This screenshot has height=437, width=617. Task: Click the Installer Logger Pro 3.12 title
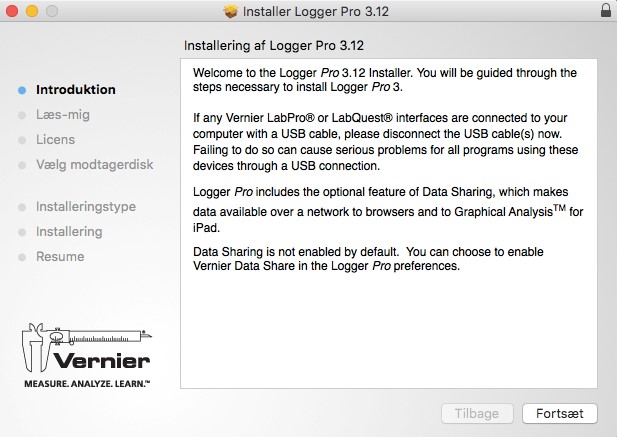(x=316, y=11)
